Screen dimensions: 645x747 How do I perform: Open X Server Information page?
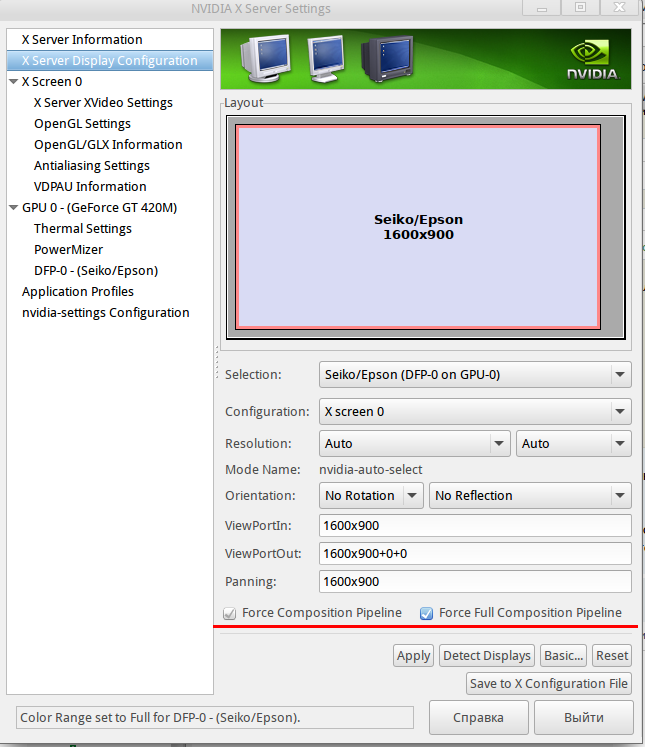point(82,40)
